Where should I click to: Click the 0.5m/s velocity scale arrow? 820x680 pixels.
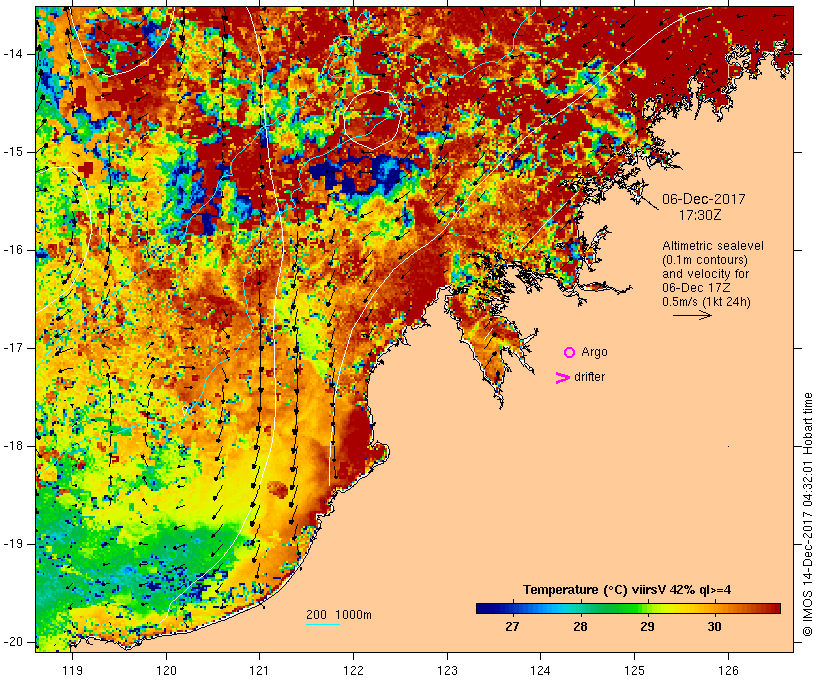[x=692, y=315]
